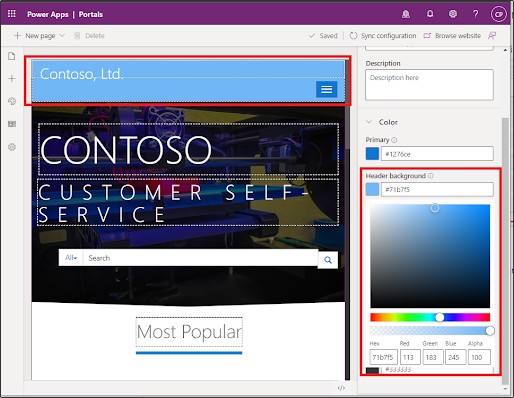Image resolution: width=514 pixels, height=398 pixels.
Task: Open the Pages icon in left sidebar
Action: point(12,56)
